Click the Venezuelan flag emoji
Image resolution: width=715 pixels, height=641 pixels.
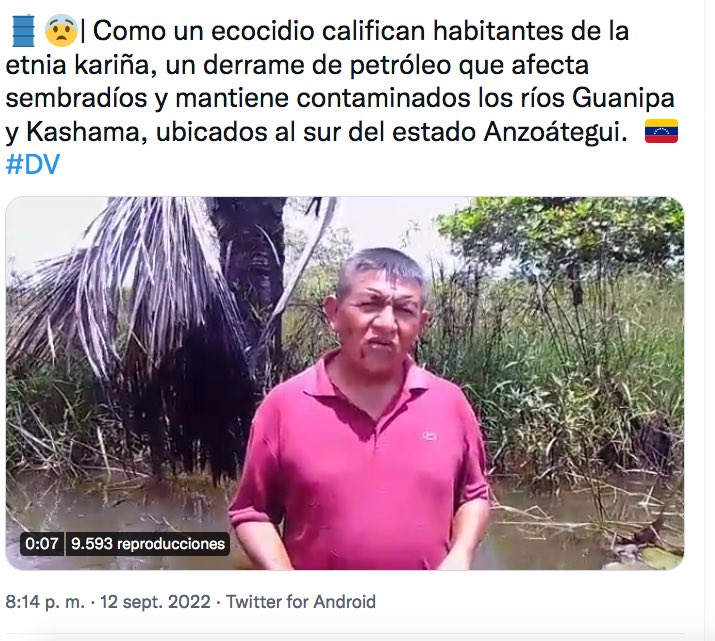[661, 131]
